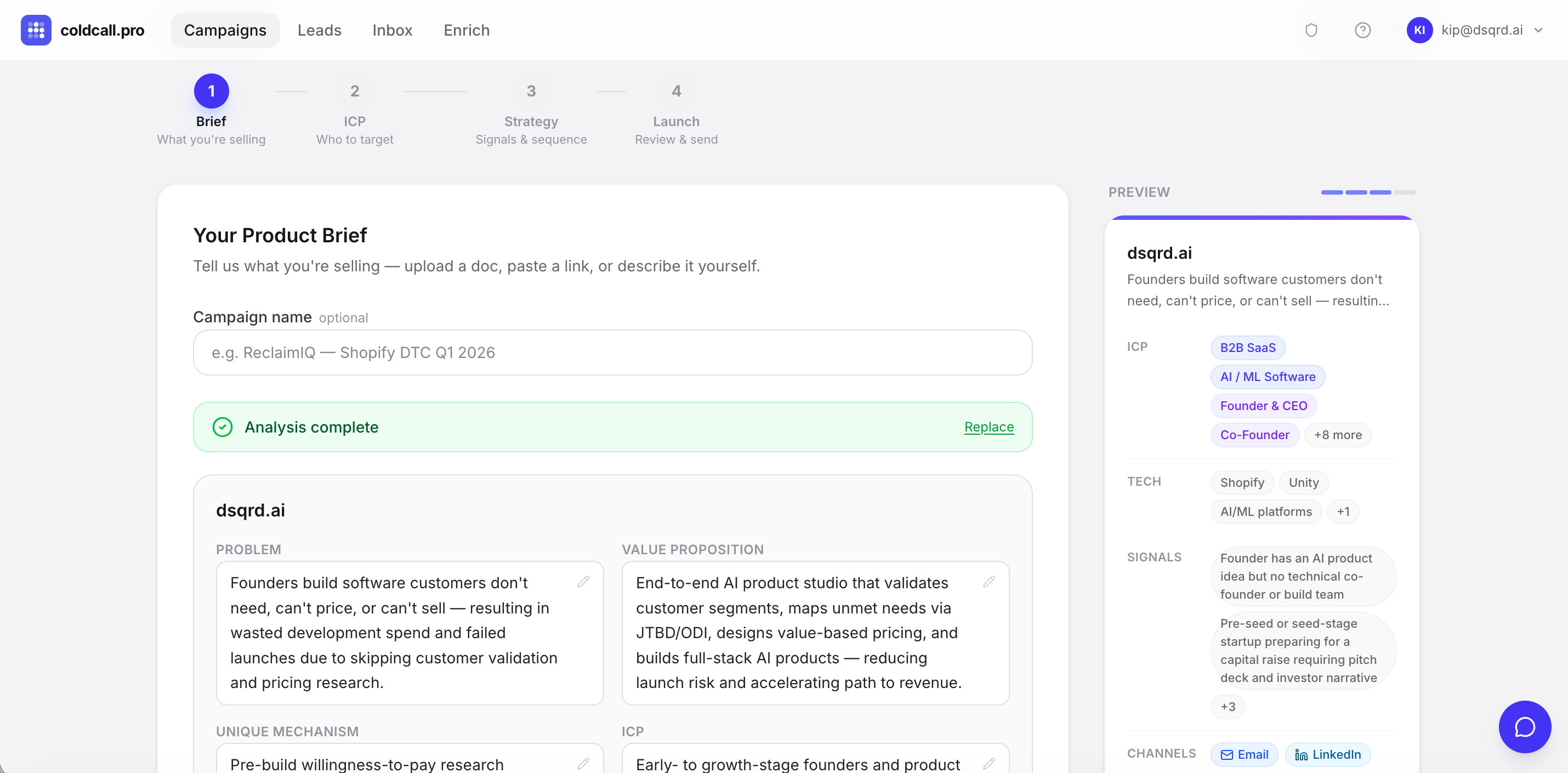Click the KI user avatar
Screen dimensions: 1568x773
click(1419, 30)
